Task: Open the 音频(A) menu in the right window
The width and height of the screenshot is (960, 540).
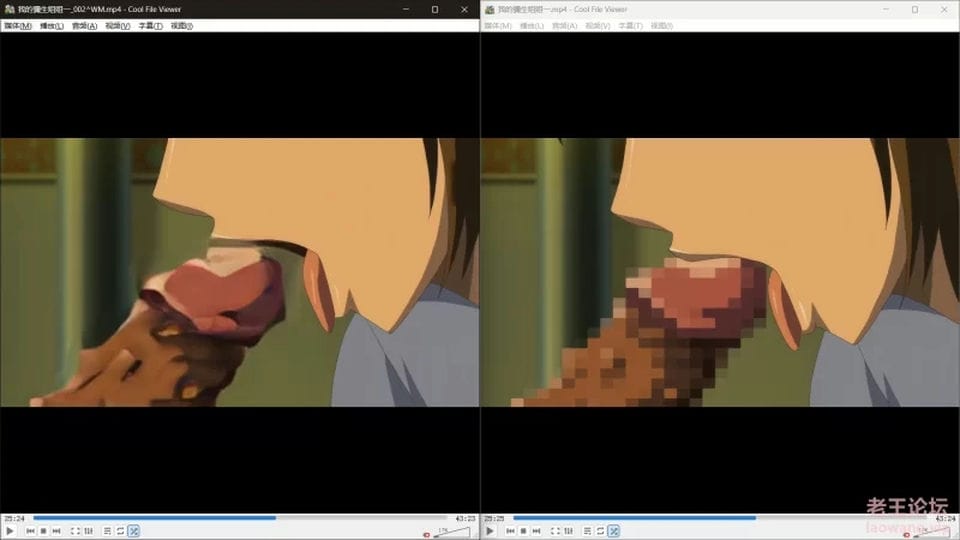Action: click(564, 26)
